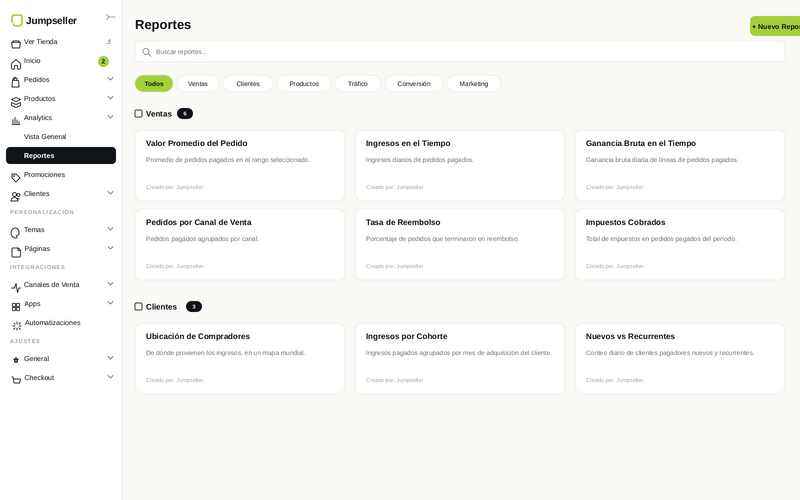
Task: Open Pedidos por Canal de Venta report
Action: coord(240,244)
